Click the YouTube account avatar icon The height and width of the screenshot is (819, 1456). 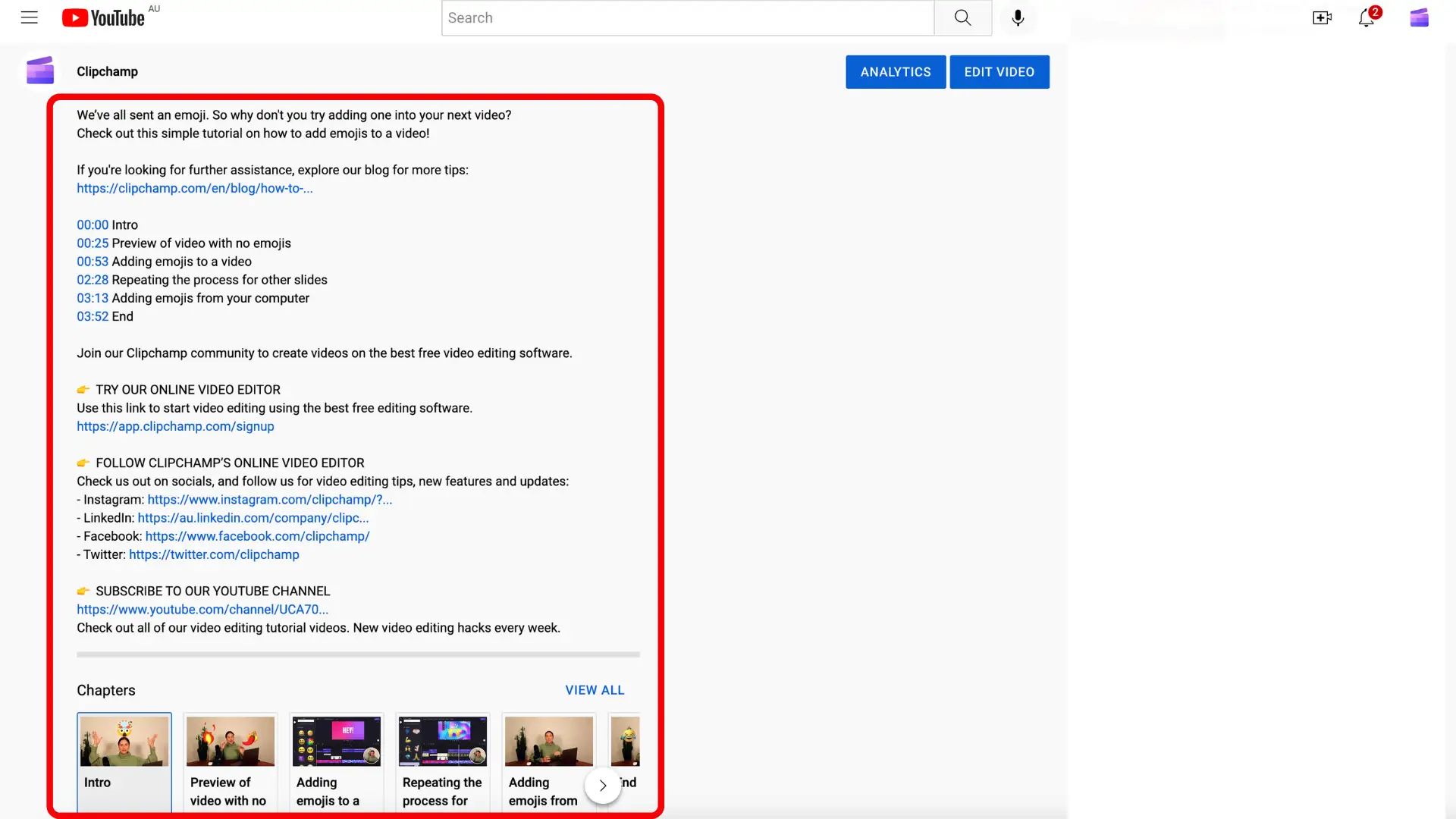click(1419, 17)
